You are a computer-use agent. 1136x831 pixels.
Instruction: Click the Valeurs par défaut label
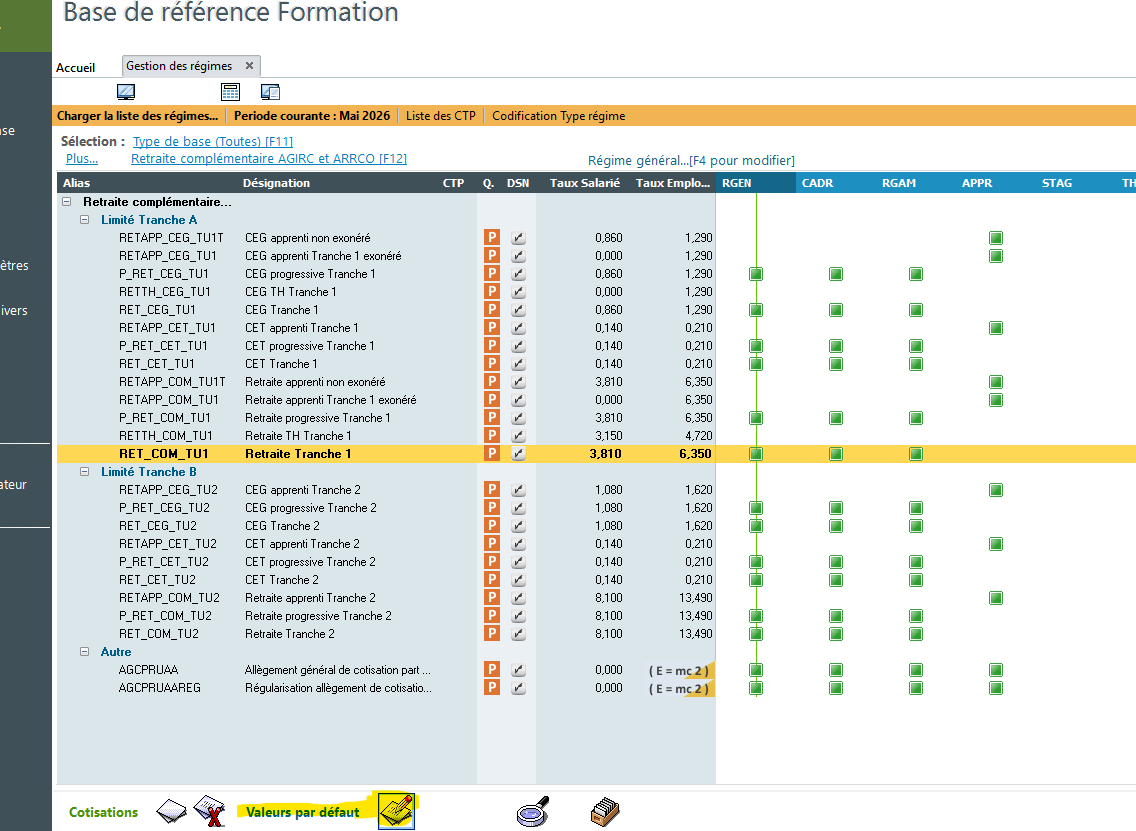[302, 812]
